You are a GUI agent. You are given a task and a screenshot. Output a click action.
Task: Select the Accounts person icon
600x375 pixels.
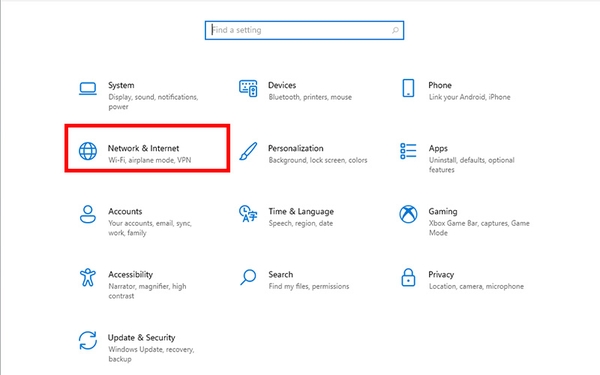point(88,214)
